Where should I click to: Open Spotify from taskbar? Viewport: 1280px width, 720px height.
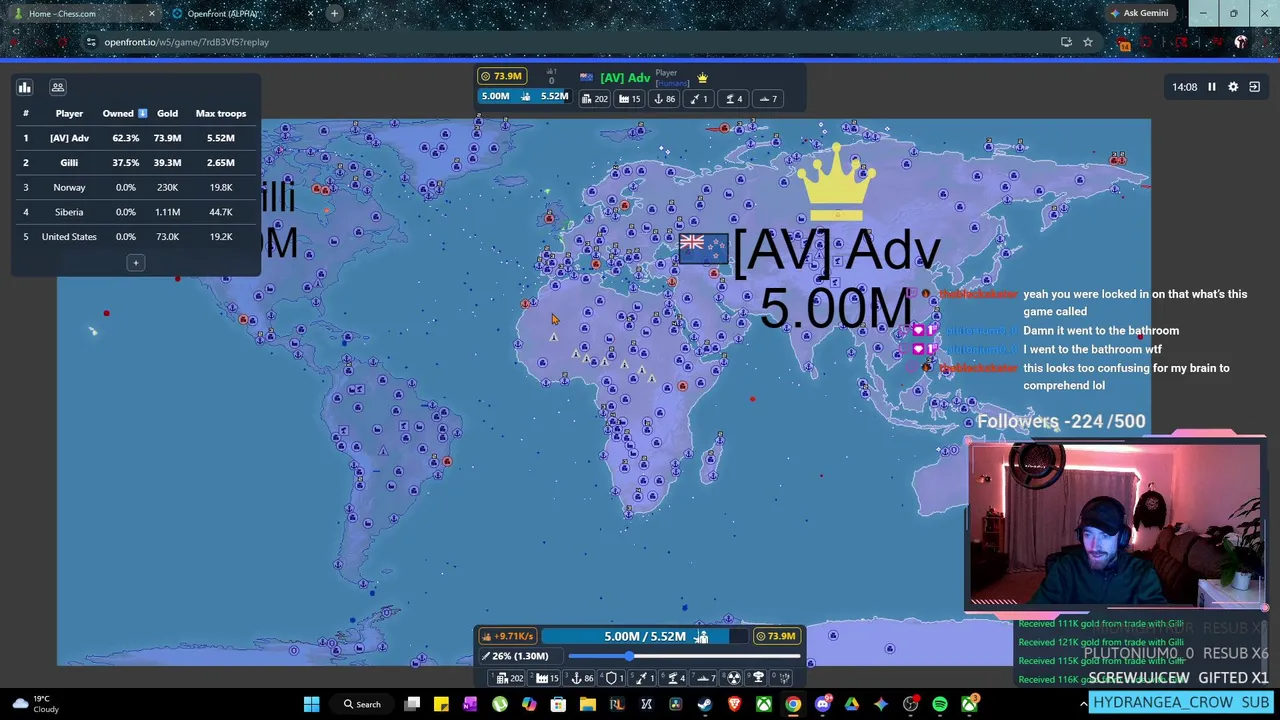940,705
